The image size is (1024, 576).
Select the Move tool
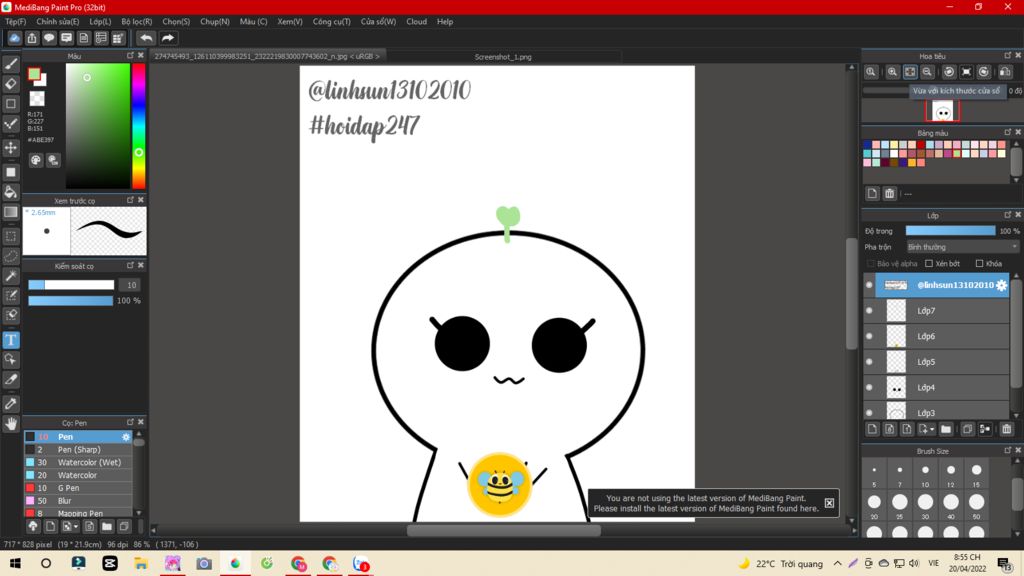11,148
